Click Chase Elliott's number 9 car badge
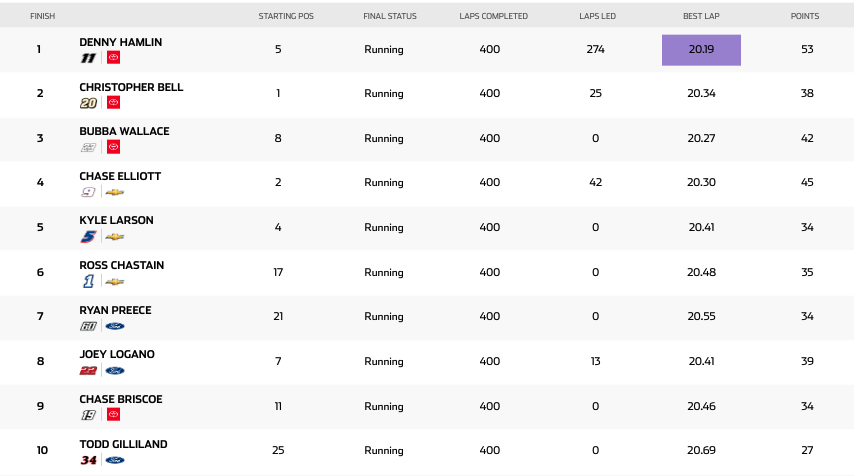856x476 pixels. tap(88, 192)
